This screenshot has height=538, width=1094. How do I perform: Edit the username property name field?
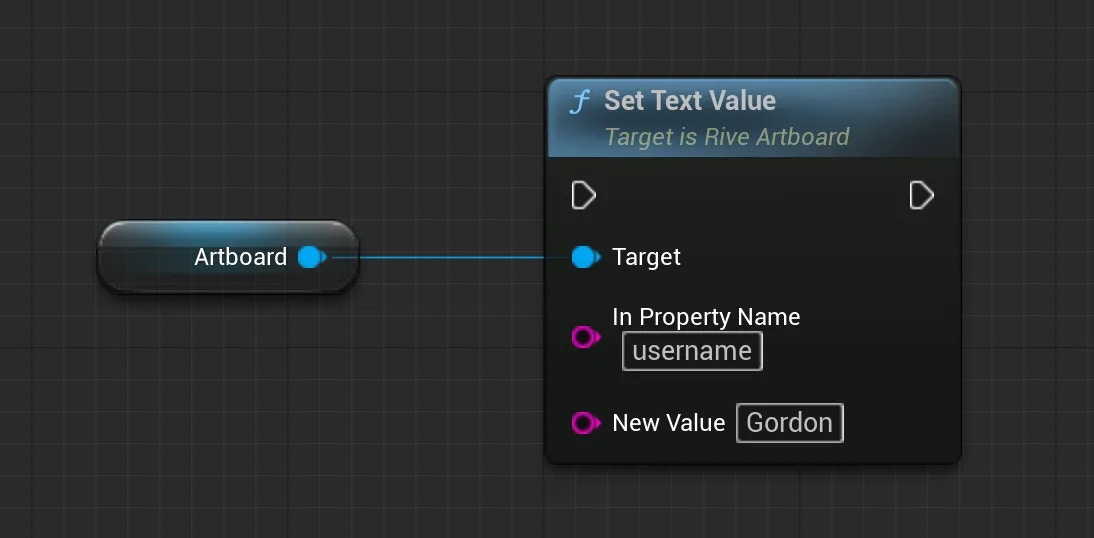[692, 351]
